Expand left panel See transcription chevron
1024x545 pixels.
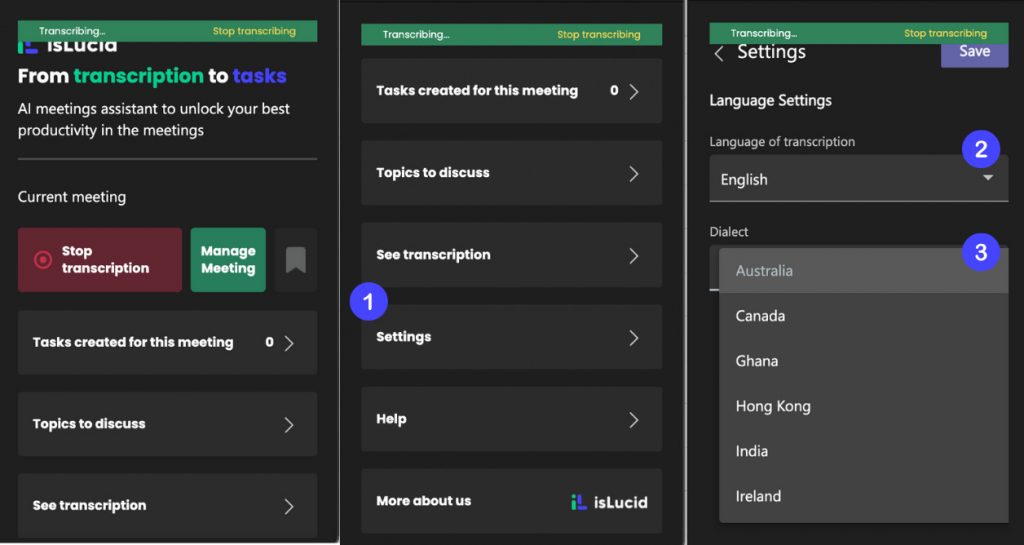289,506
